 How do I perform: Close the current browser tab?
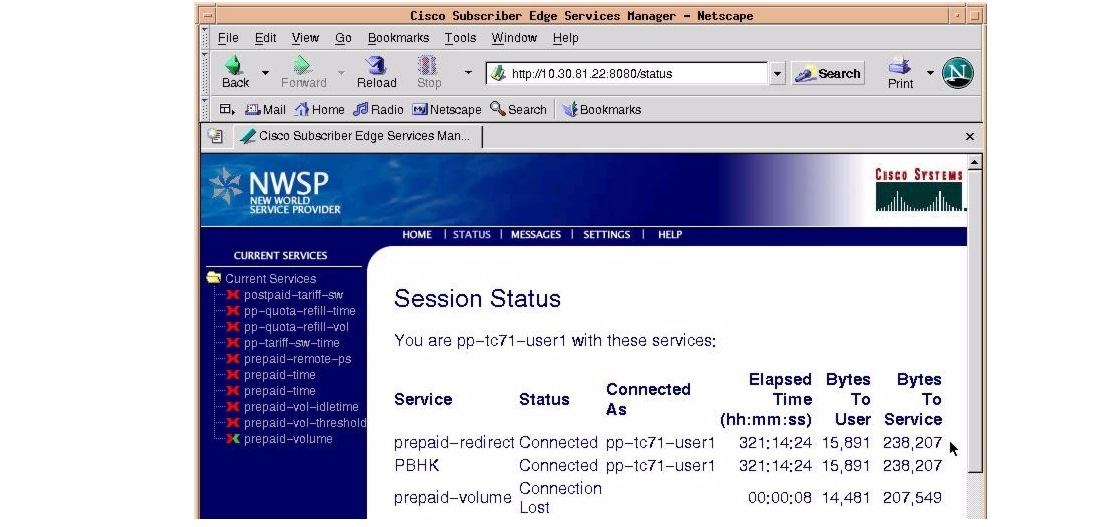tap(970, 136)
